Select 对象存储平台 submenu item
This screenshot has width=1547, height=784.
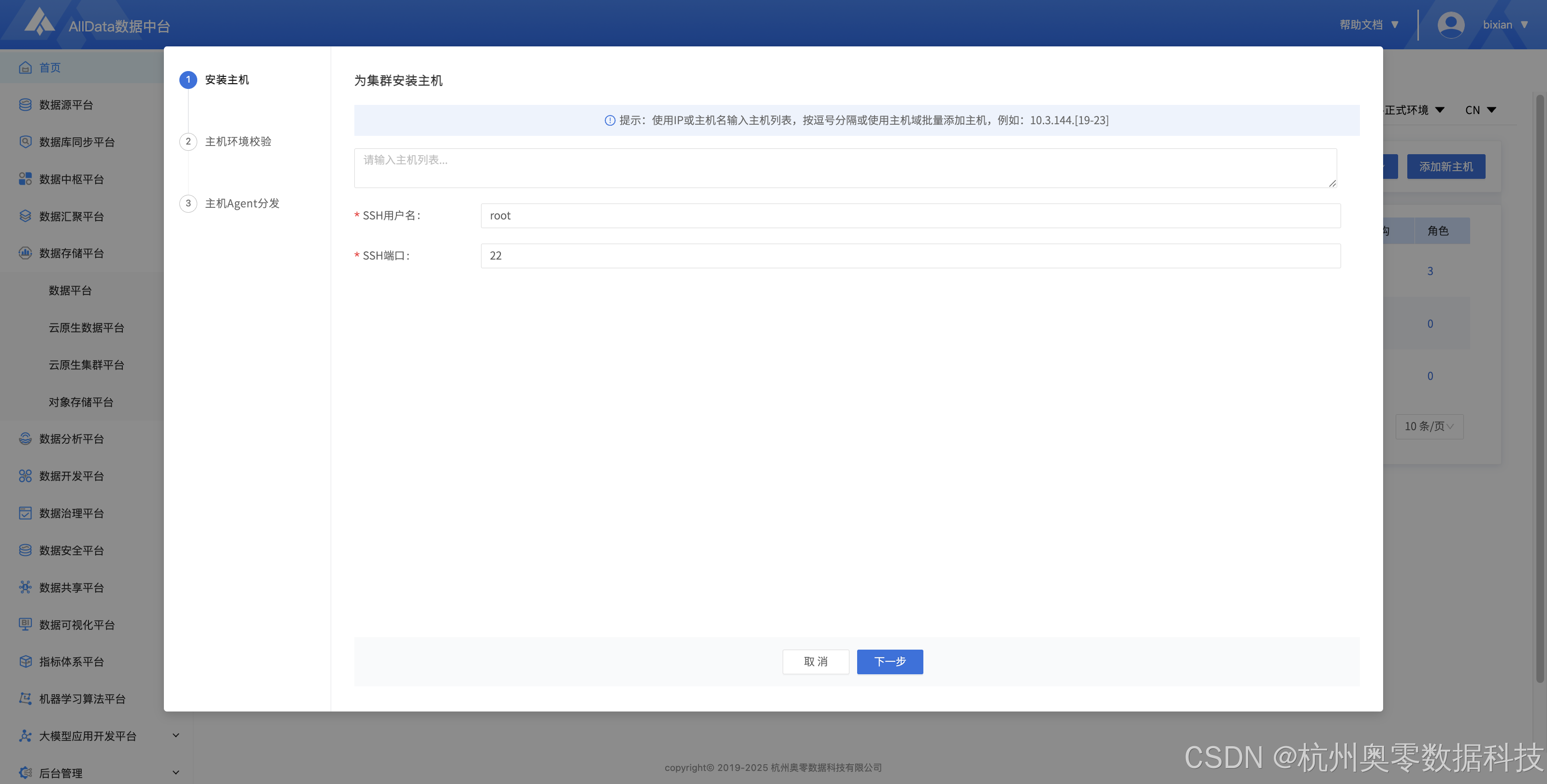click(x=81, y=402)
